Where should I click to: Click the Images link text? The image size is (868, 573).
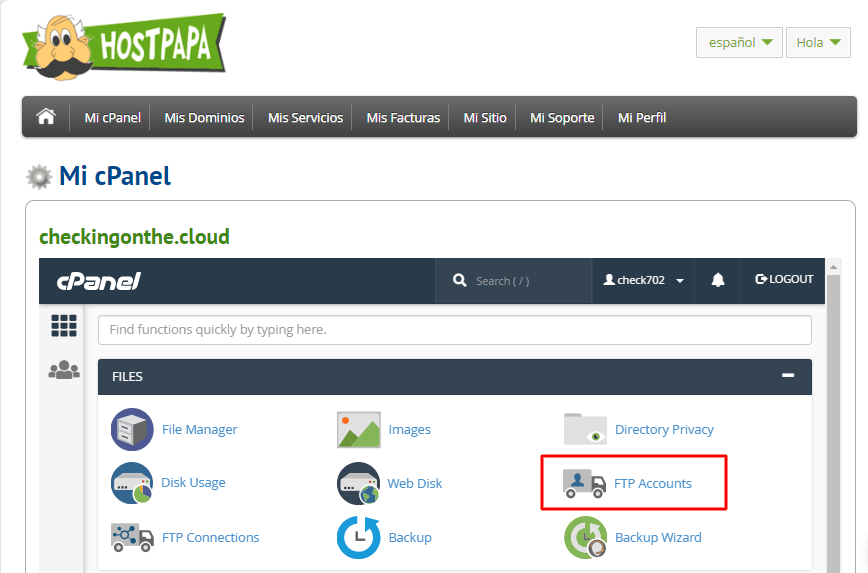coord(410,430)
